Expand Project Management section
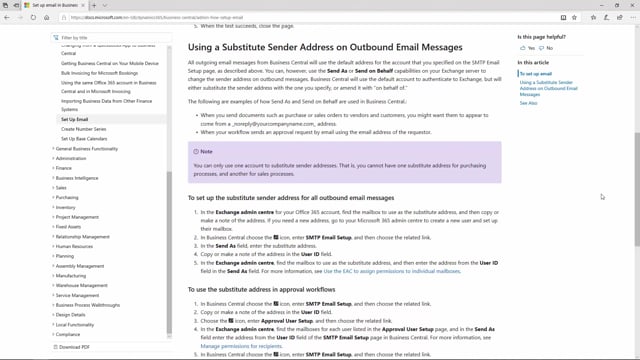Image resolution: width=640 pixels, height=360 pixels. click(77, 217)
